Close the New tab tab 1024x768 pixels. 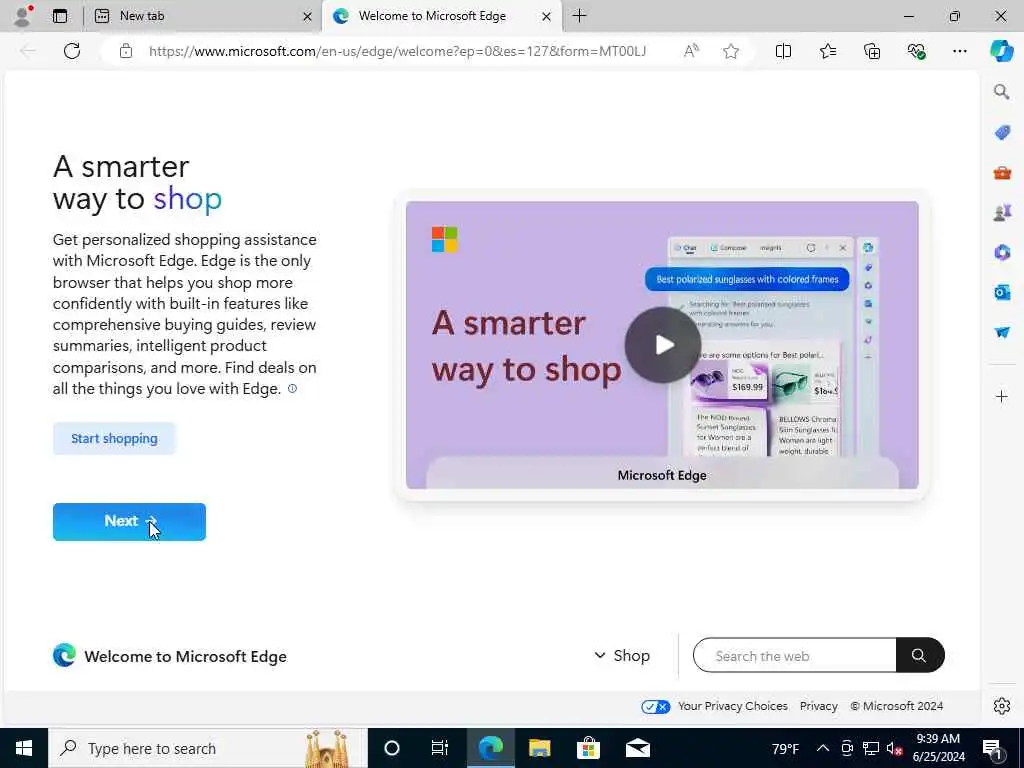click(x=307, y=16)
